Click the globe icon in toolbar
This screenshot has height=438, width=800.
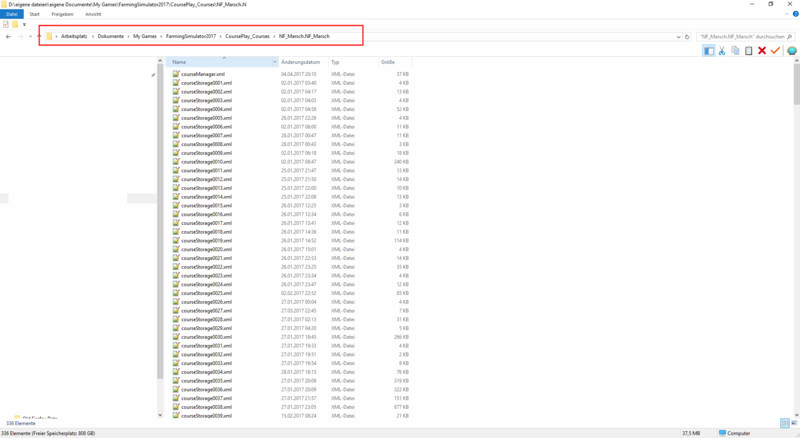(792, 50)
